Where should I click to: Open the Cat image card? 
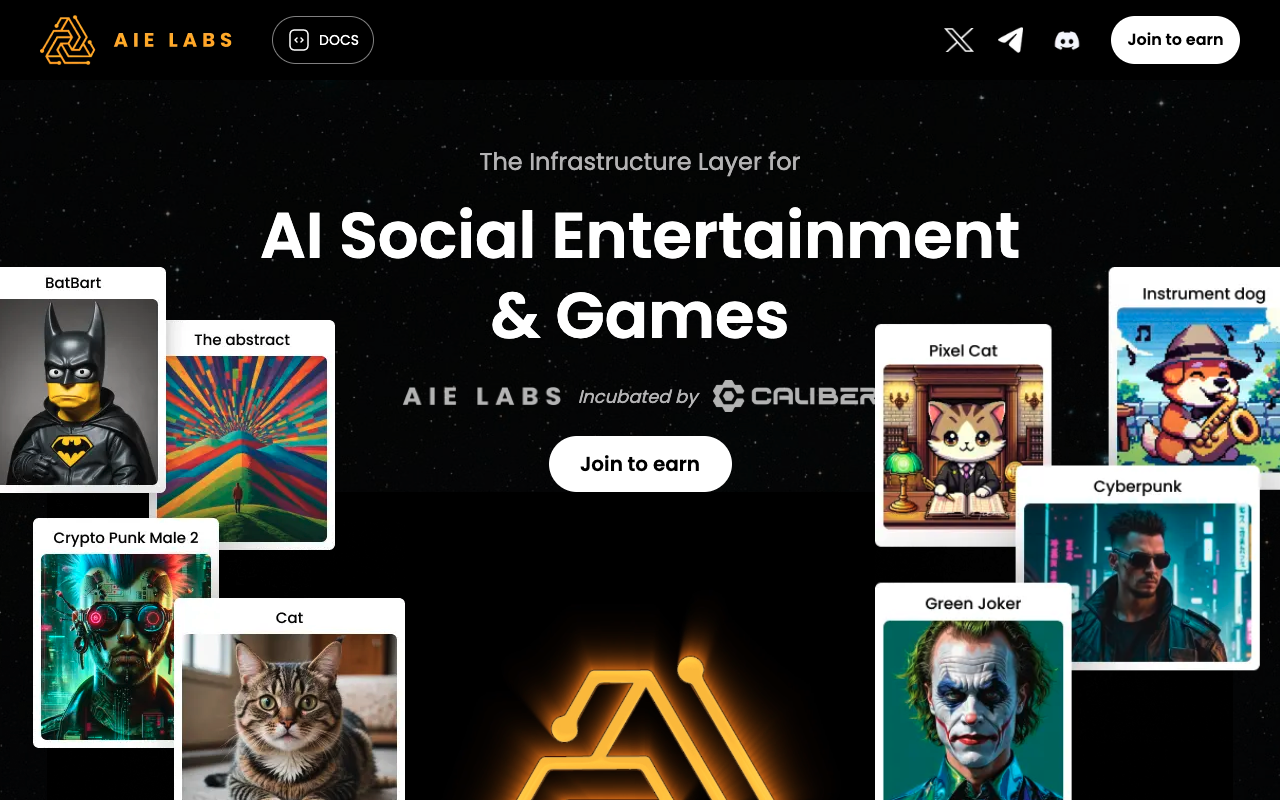(x=290, y=699)
